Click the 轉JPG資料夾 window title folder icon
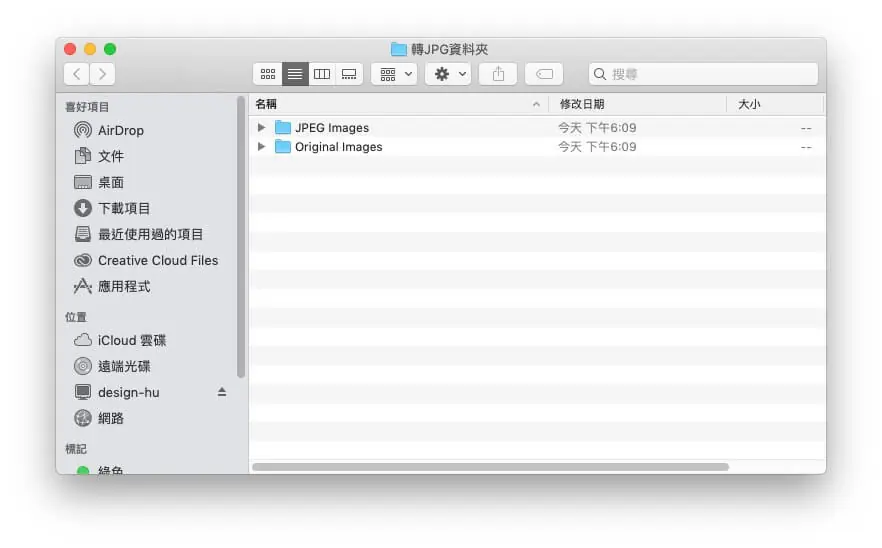 [398, 50]
